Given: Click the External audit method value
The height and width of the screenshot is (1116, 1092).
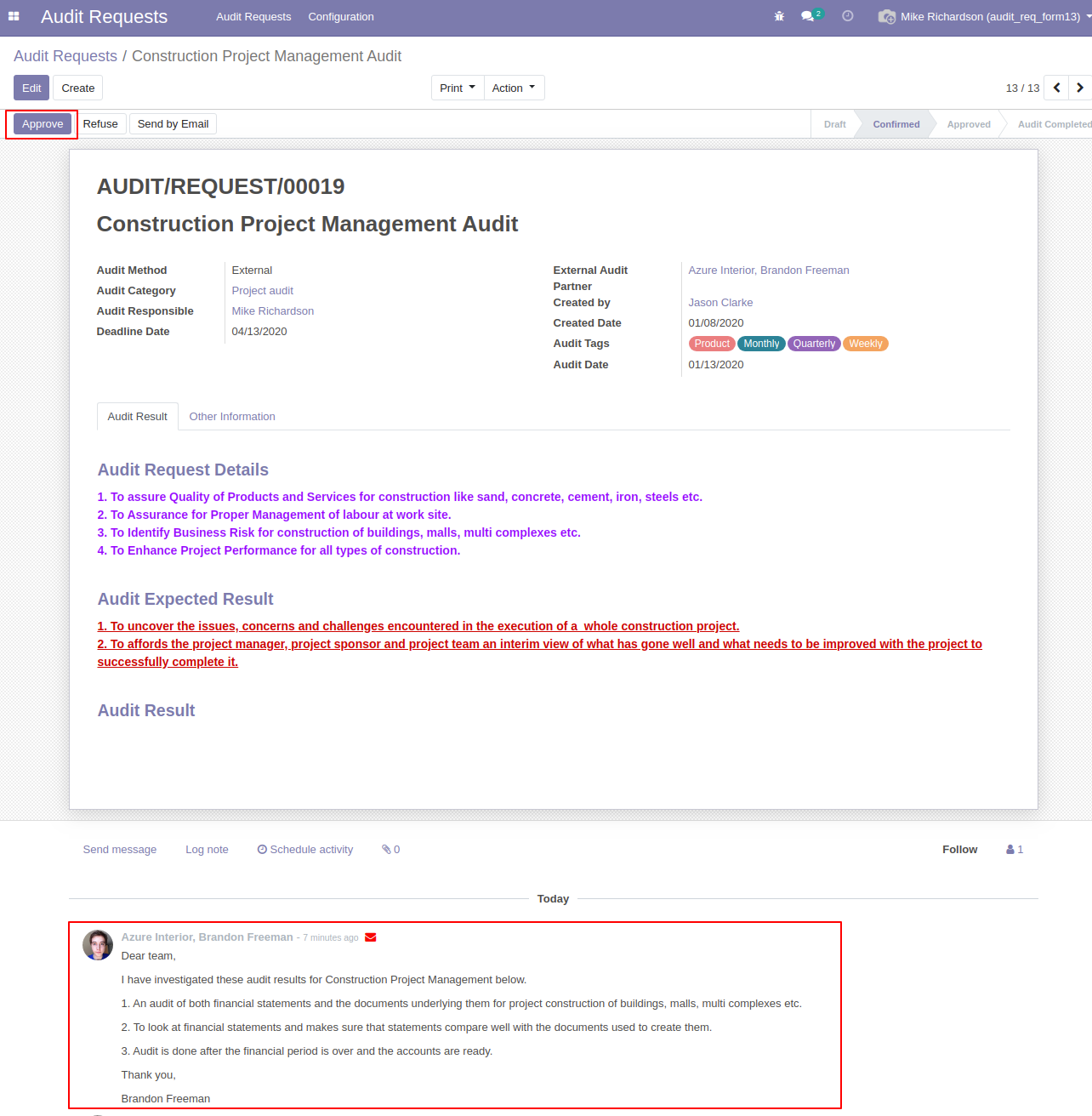Looking at the screenshot, I should pos(252,270).
